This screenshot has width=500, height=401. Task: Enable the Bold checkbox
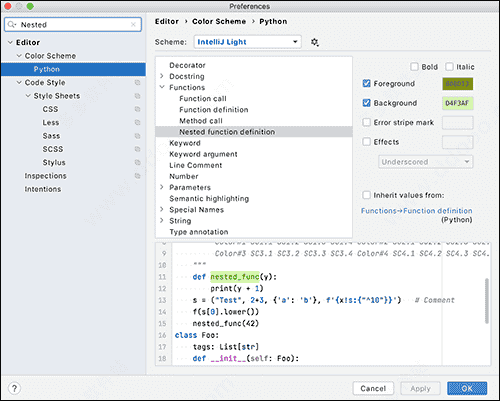(x=414, y=67)
